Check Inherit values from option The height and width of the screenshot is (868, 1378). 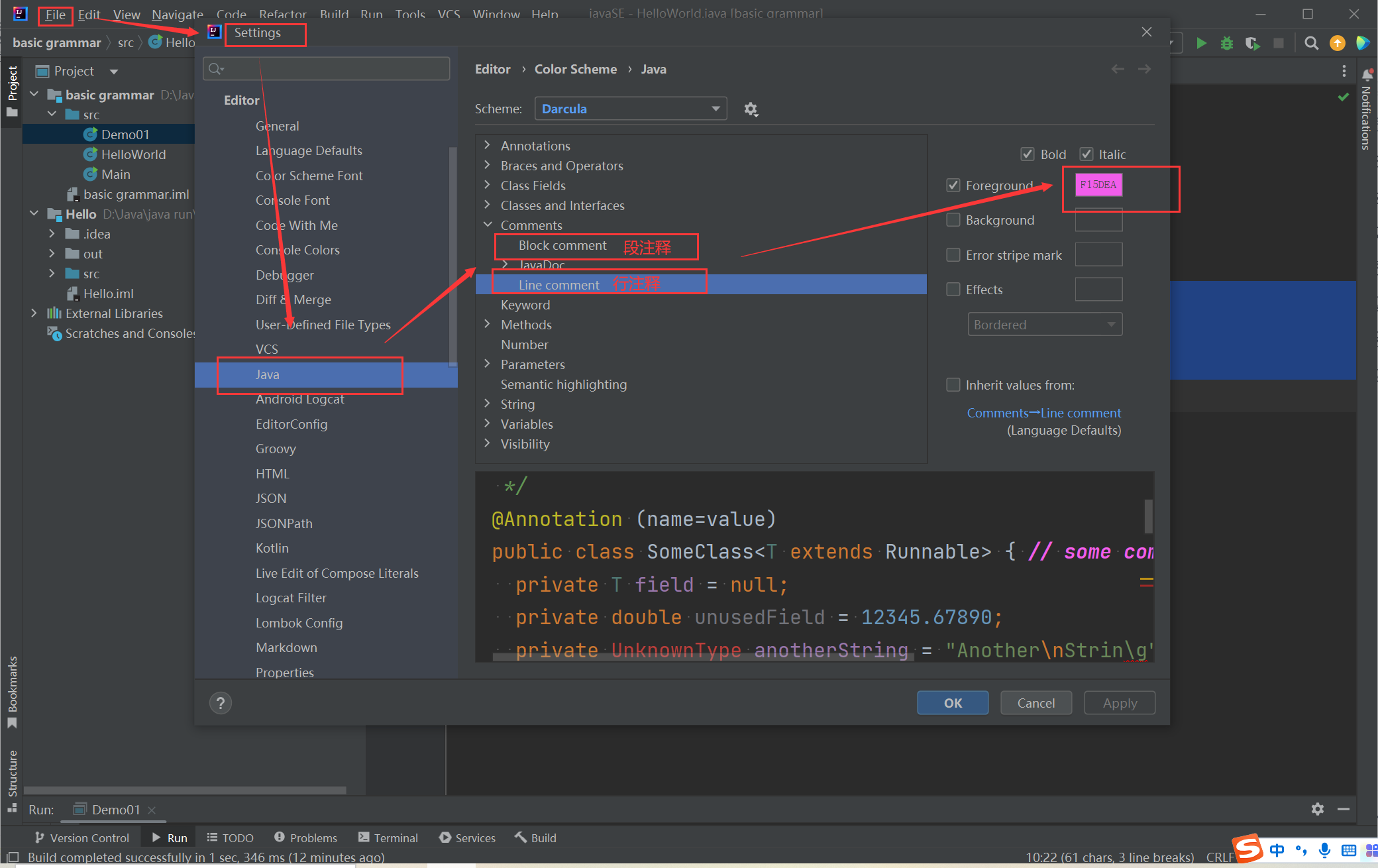953,385
